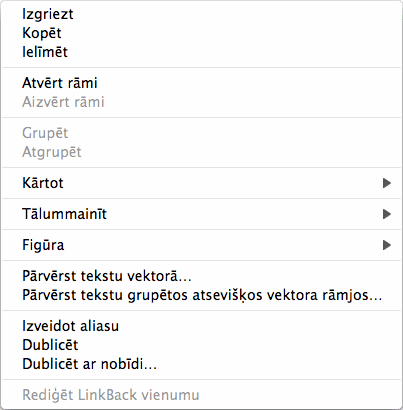
Task: Click the greyed Aizvērt rāmi item
Action: (x=201, y=102)
